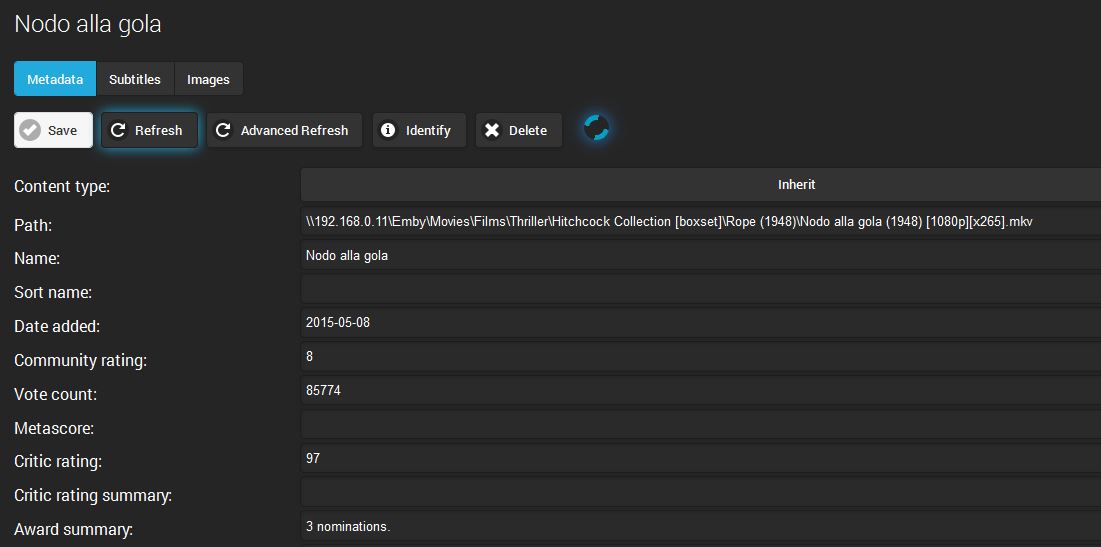This screenshot has width=1101, height=547.
Task: Click the Advanced Refresh button label
Action: [294, 131]
